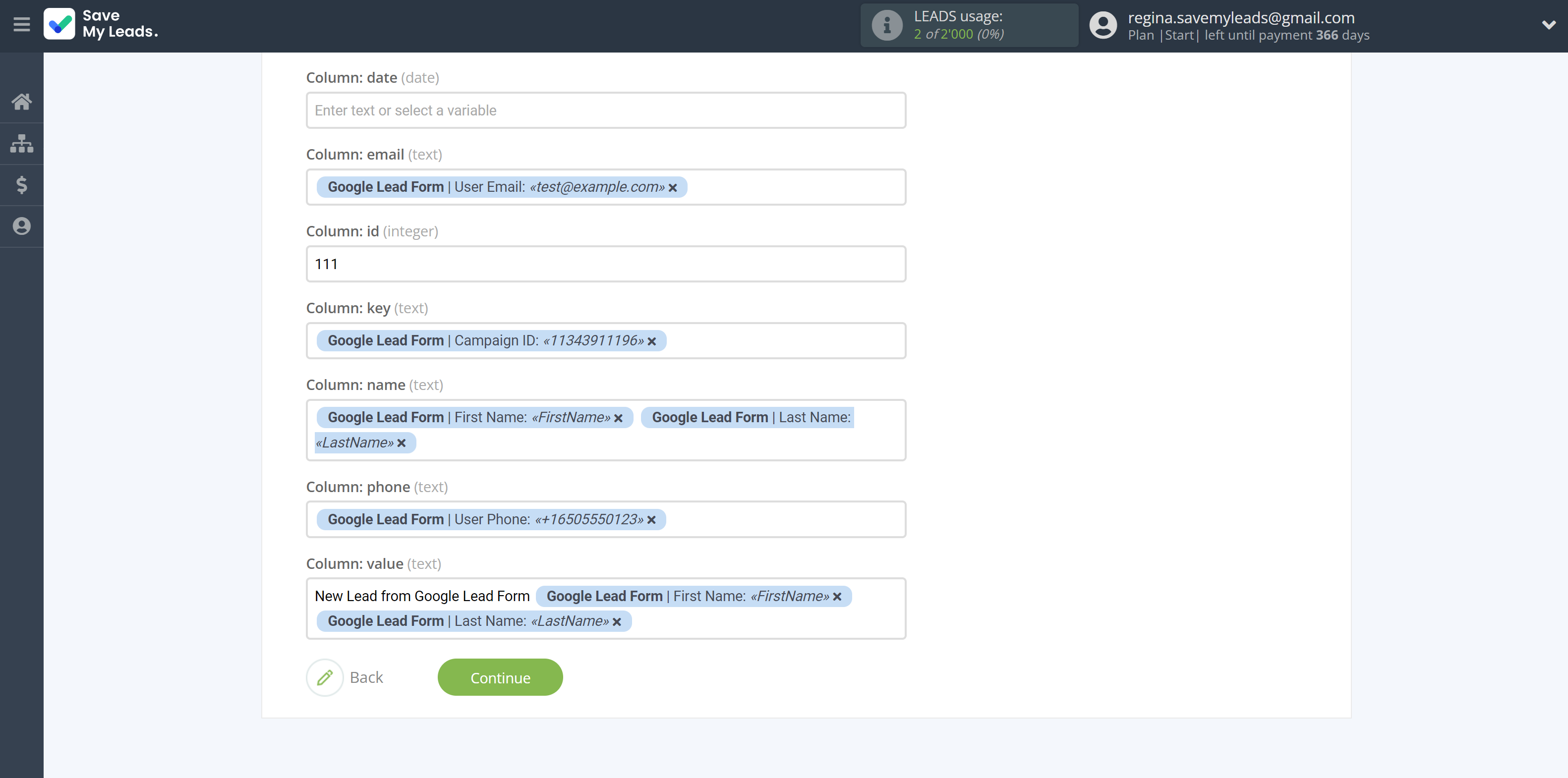Image resolution: width=1568 pixels, height=778 pixels.
Task: Click the Save My Leads logo
Action: (x=101, y=24)
